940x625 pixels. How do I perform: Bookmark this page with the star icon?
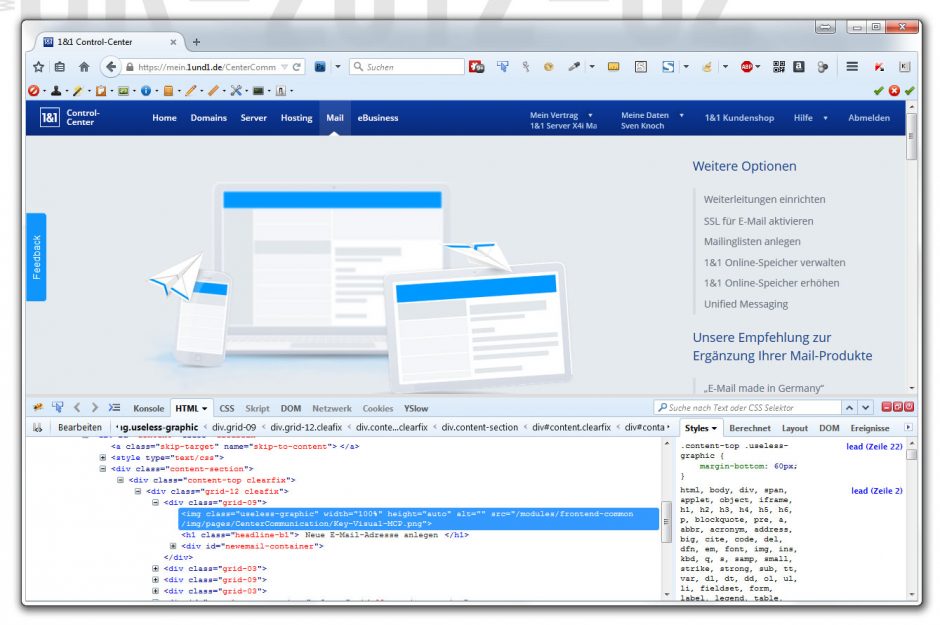38,67
